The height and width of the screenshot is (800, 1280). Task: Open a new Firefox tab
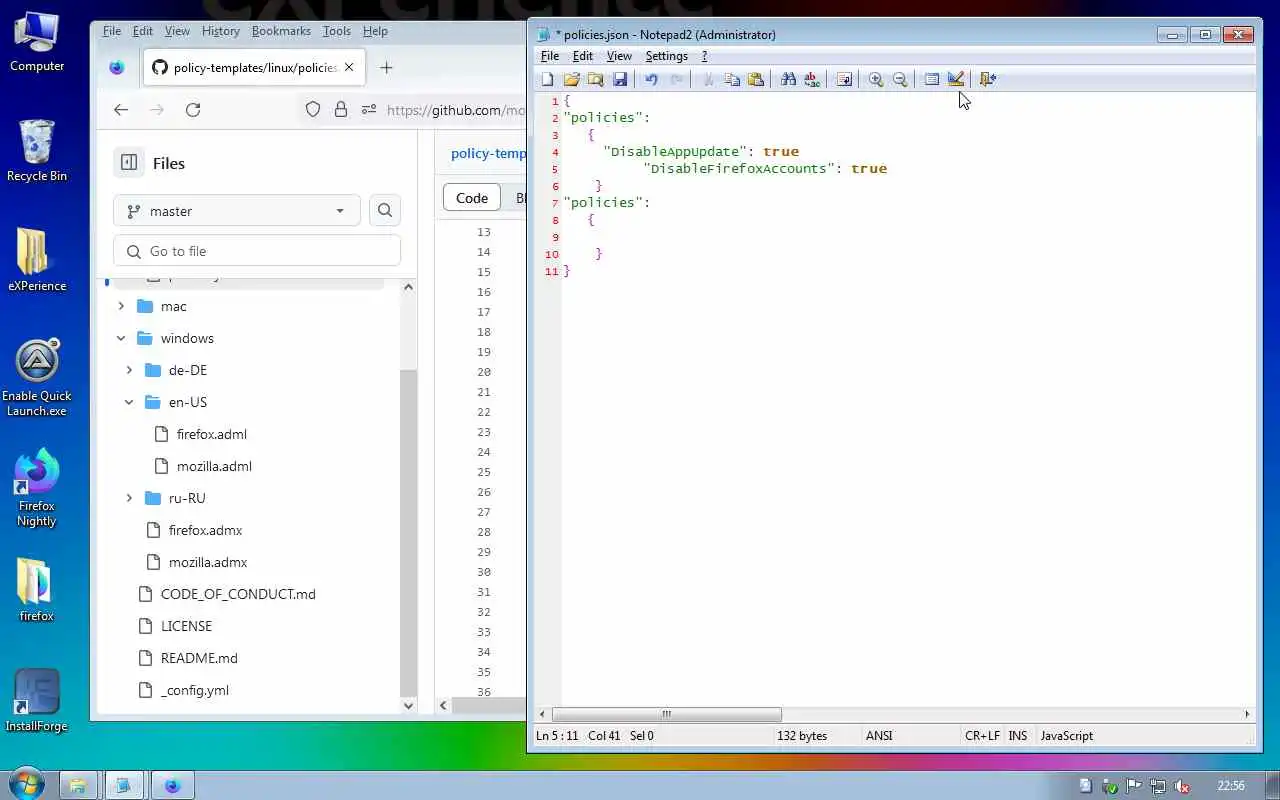click(386, 68)
